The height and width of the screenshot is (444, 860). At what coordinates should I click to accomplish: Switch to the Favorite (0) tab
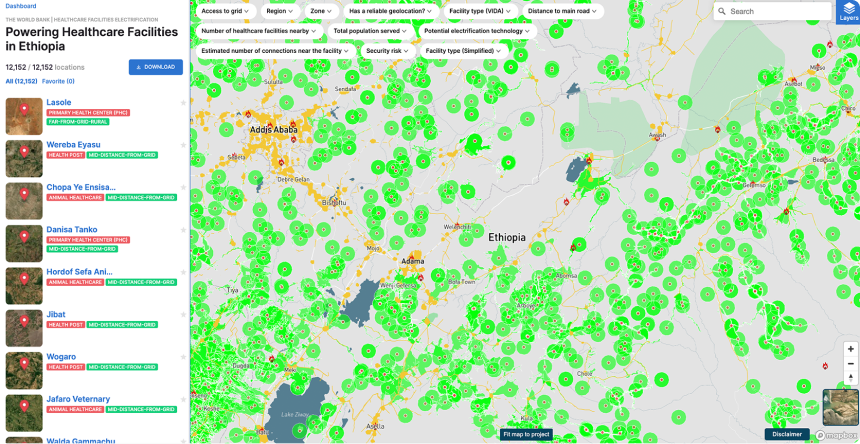59,81
